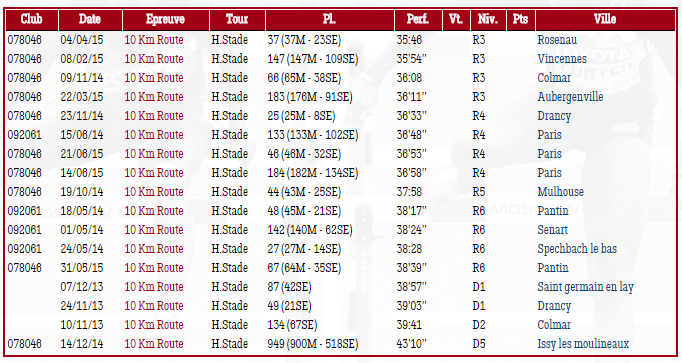Viewport: 682px width, 363px height.
Task: Open the Mulhouse city link
Action: (x=561, y=192)
